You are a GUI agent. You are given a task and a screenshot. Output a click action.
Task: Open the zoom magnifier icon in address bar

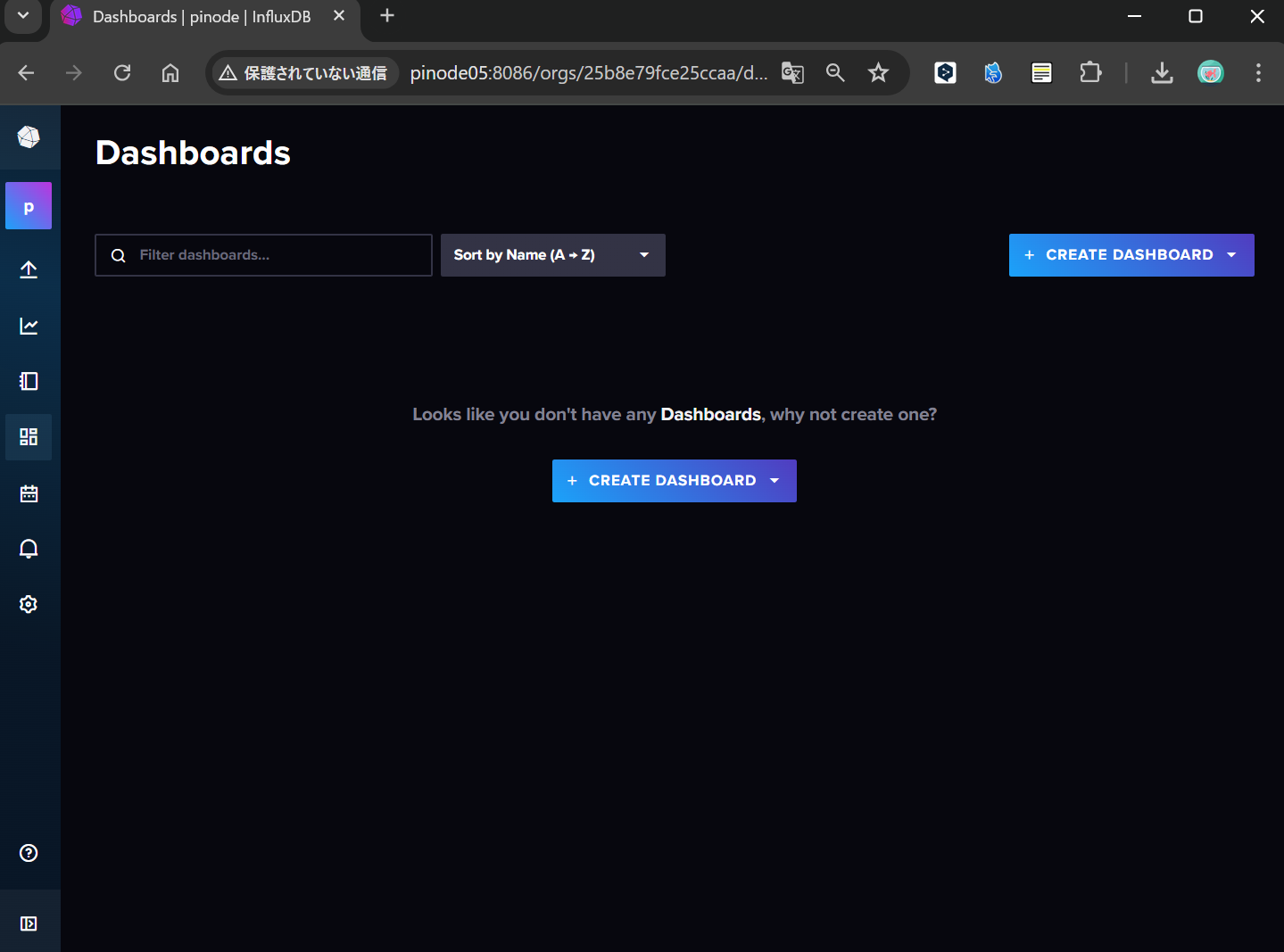pyautogui.click(x=835, y=73)
